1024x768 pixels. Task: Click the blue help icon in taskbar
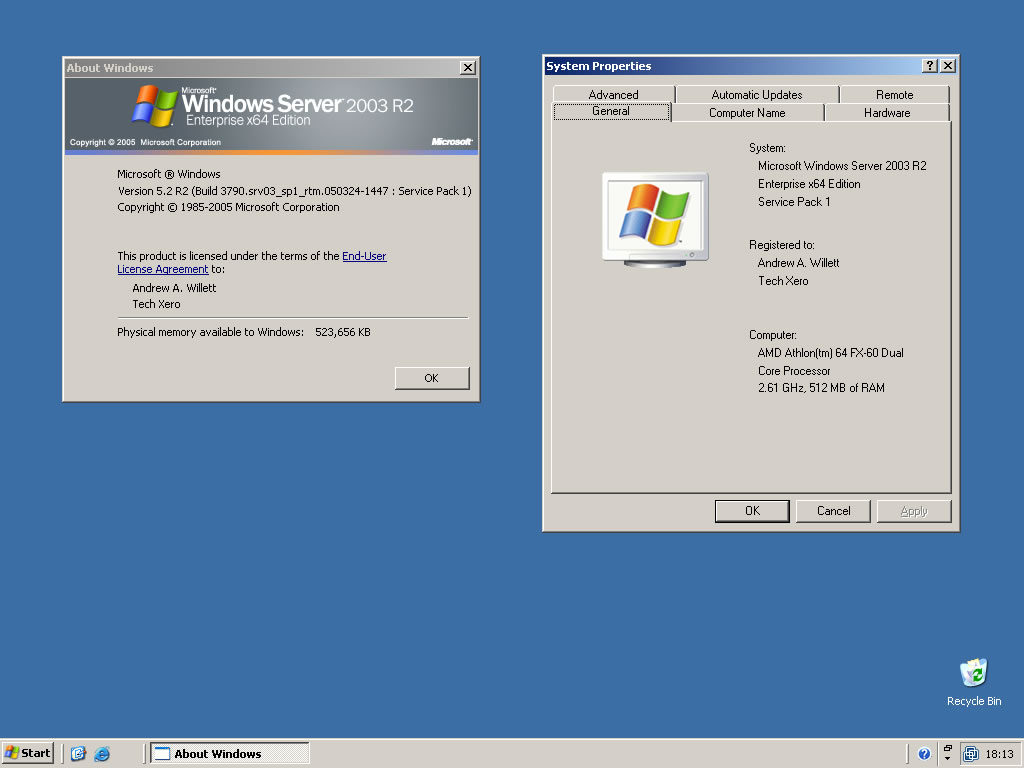[x=924, y=754]
